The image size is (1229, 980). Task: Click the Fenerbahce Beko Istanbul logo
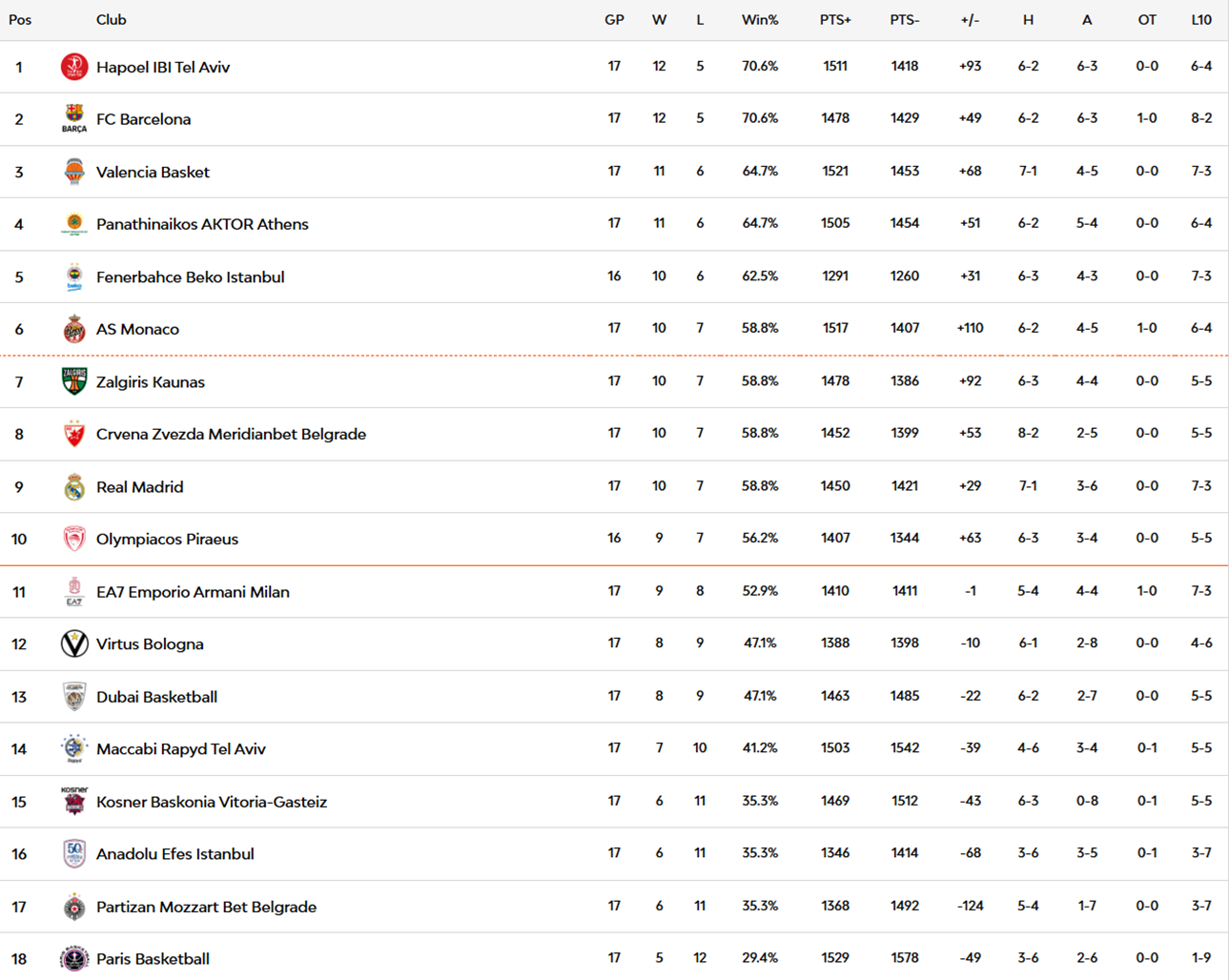[x=74, y=276]
